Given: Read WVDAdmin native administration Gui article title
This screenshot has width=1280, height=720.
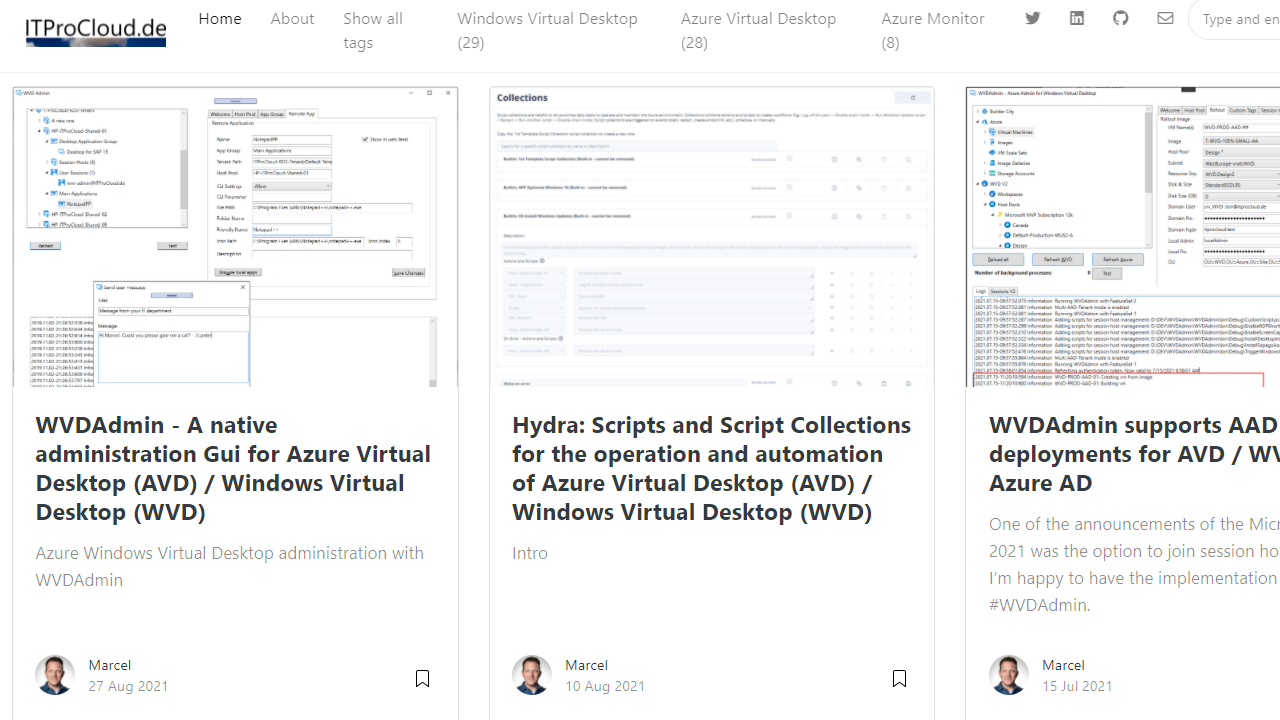Looking at the screenshot, I should click(x=234, y=468).
